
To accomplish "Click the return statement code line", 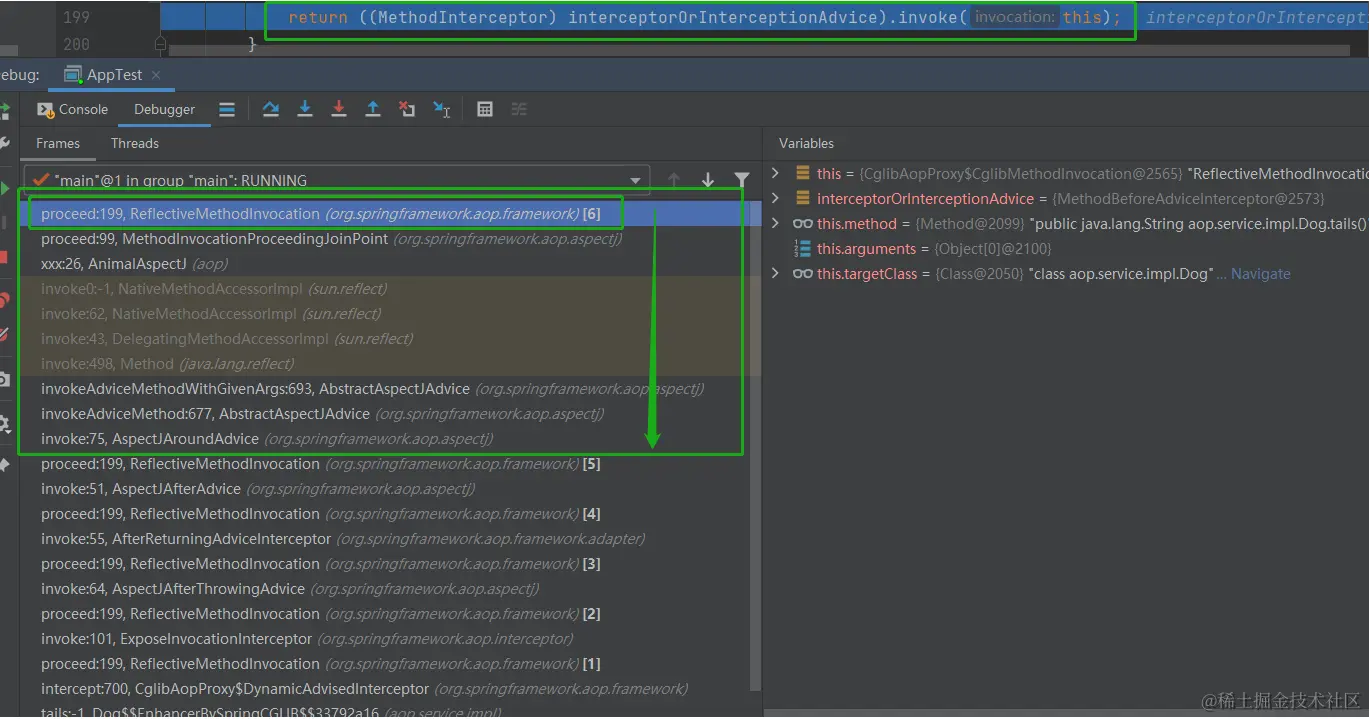I will point(704,18).
